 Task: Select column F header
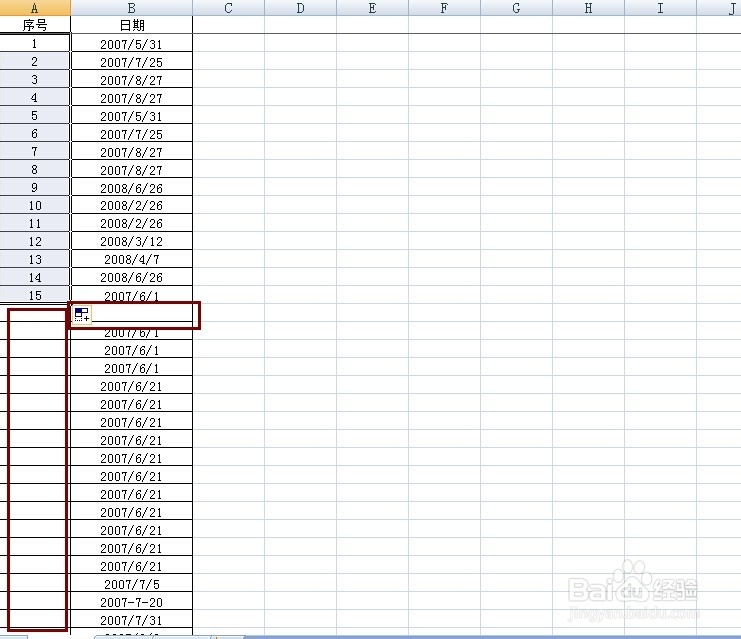pos(444,8)
